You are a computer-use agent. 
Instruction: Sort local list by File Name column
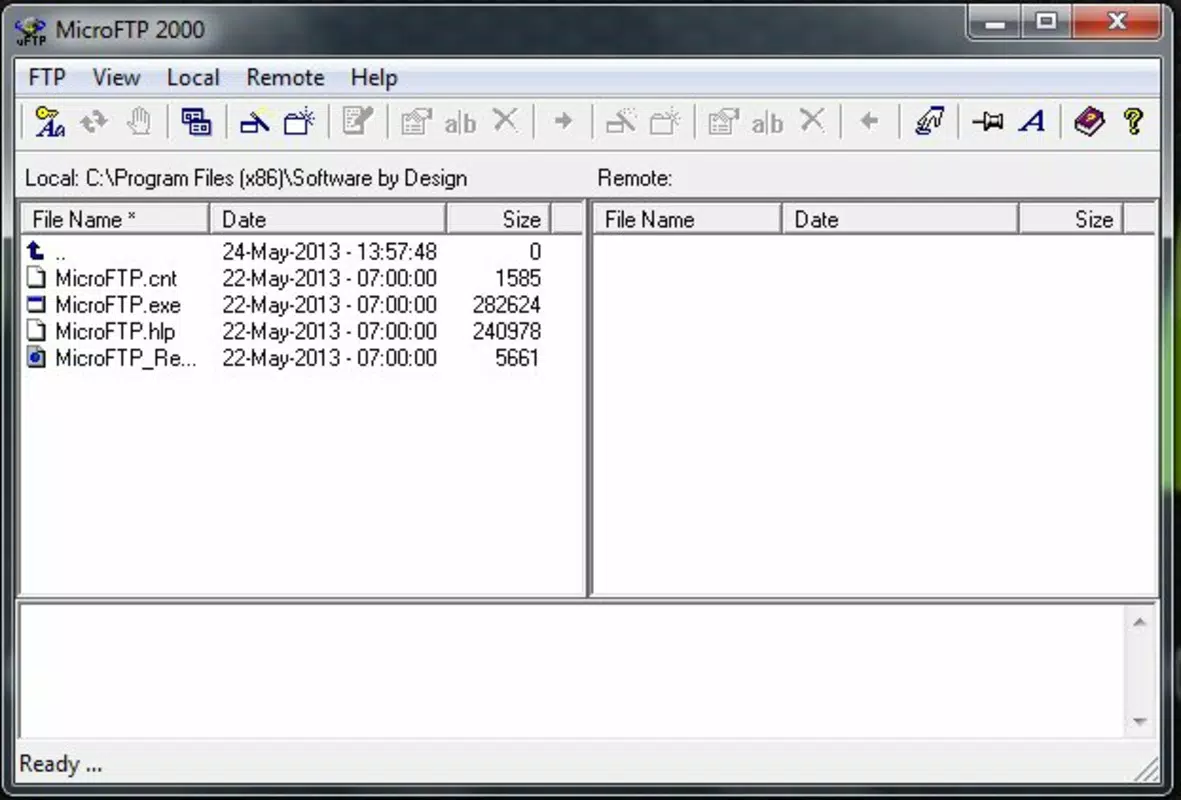coord(114,219)
